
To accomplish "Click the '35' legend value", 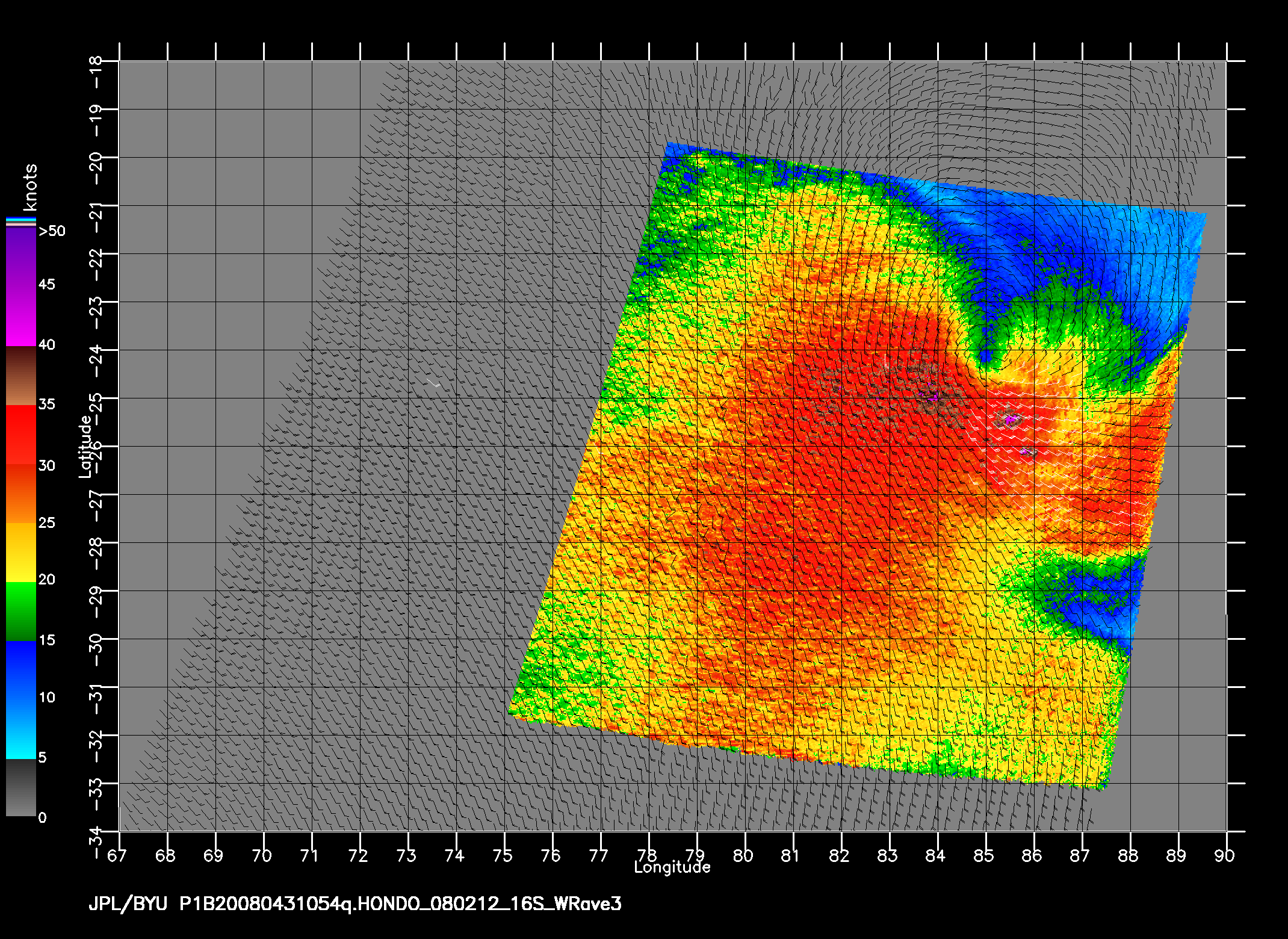I will tap(47, 404).
